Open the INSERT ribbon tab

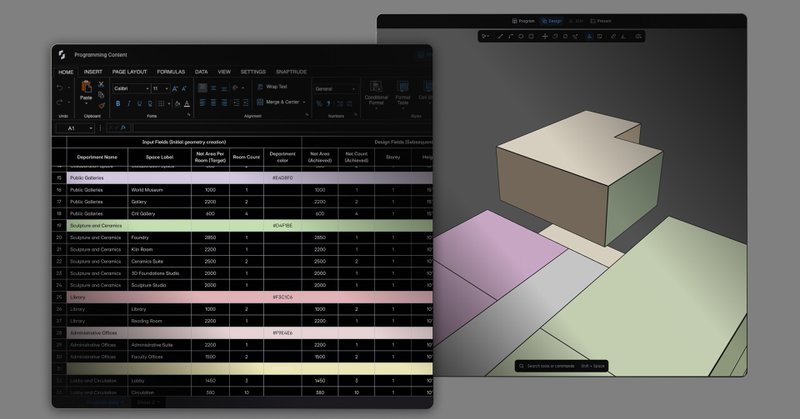[x=93, y=72]
